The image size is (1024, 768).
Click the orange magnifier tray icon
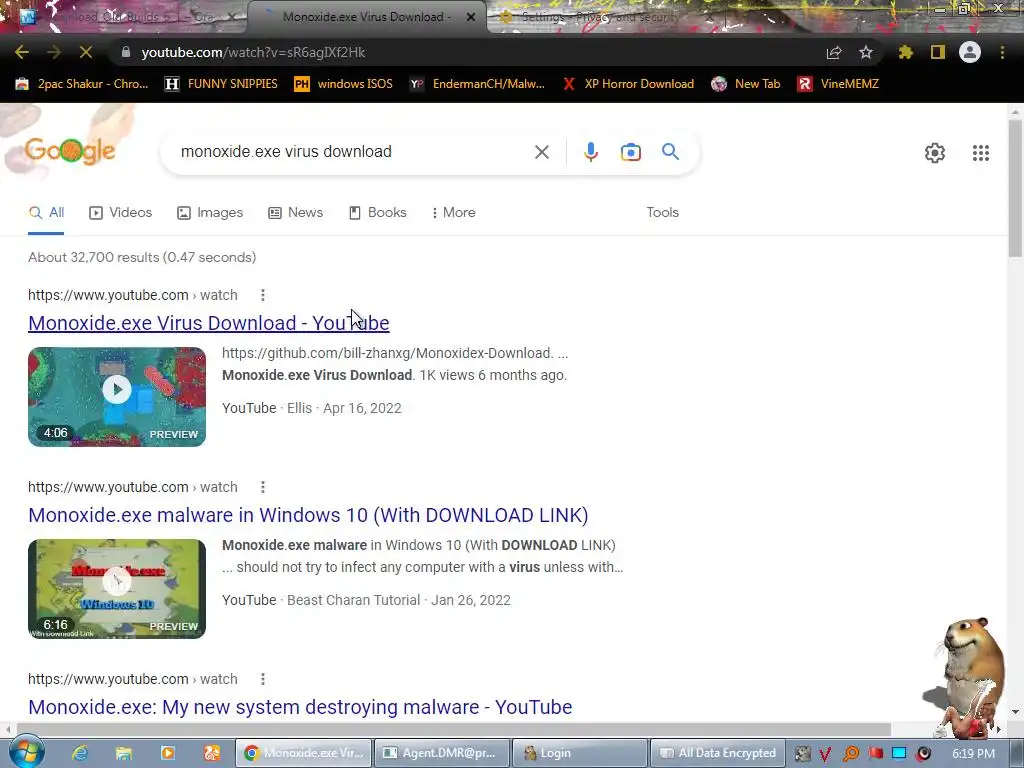[x=851, y=754]
